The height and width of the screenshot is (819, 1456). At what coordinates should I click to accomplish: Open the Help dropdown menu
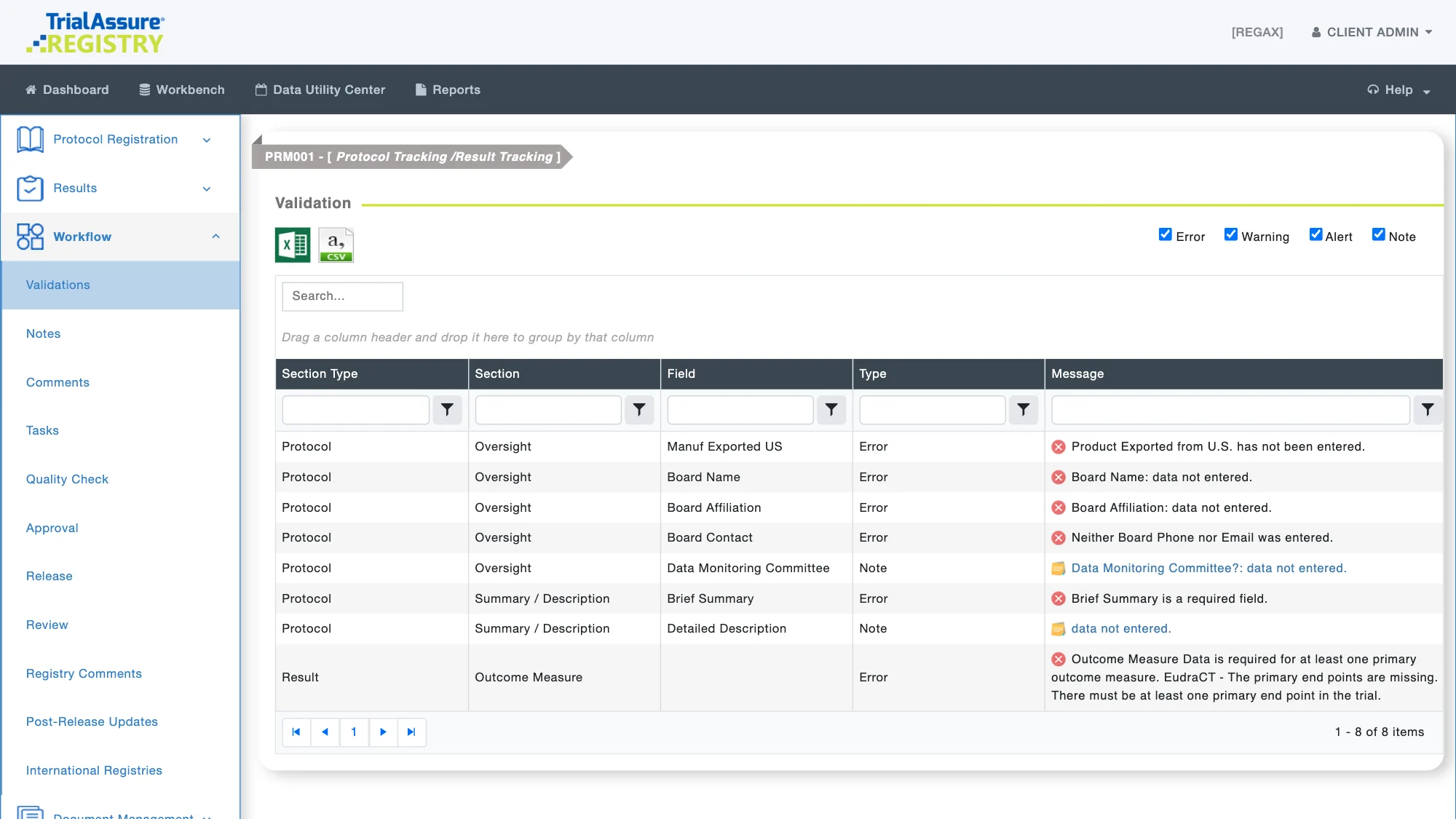1398,90
